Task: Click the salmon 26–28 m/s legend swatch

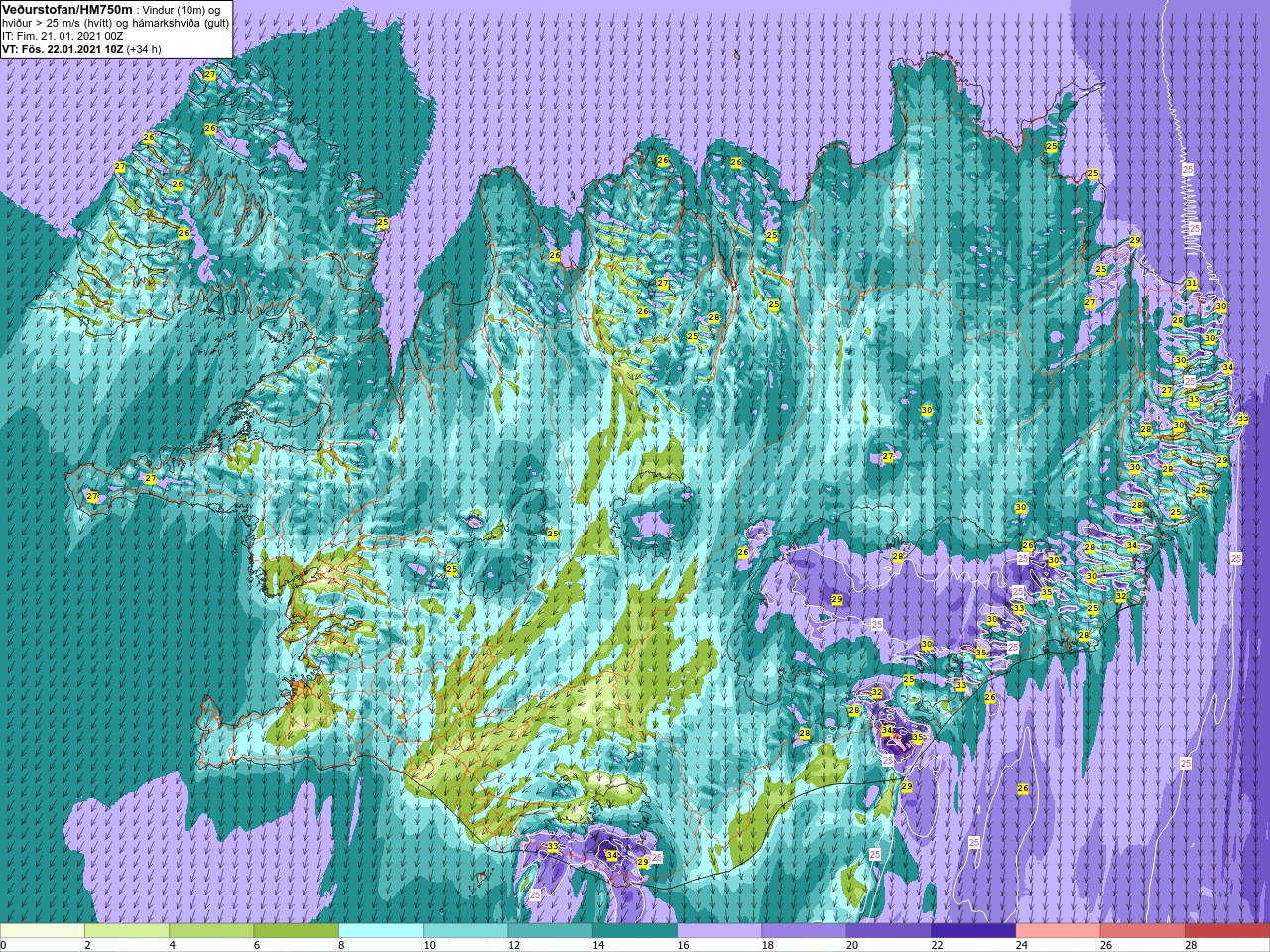Action: point(1143,931)
